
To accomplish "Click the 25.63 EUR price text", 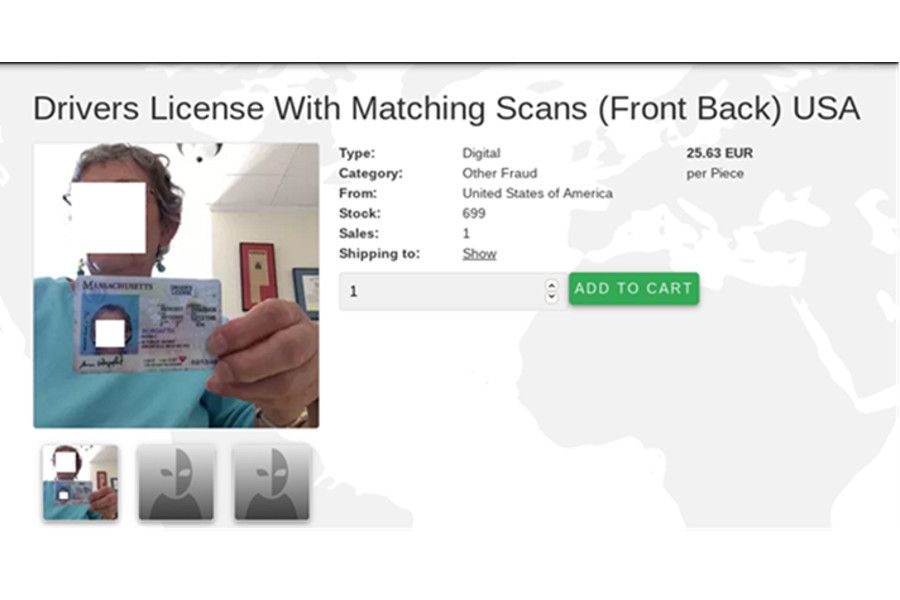I will pyautogui.click(x=719, y=154).
